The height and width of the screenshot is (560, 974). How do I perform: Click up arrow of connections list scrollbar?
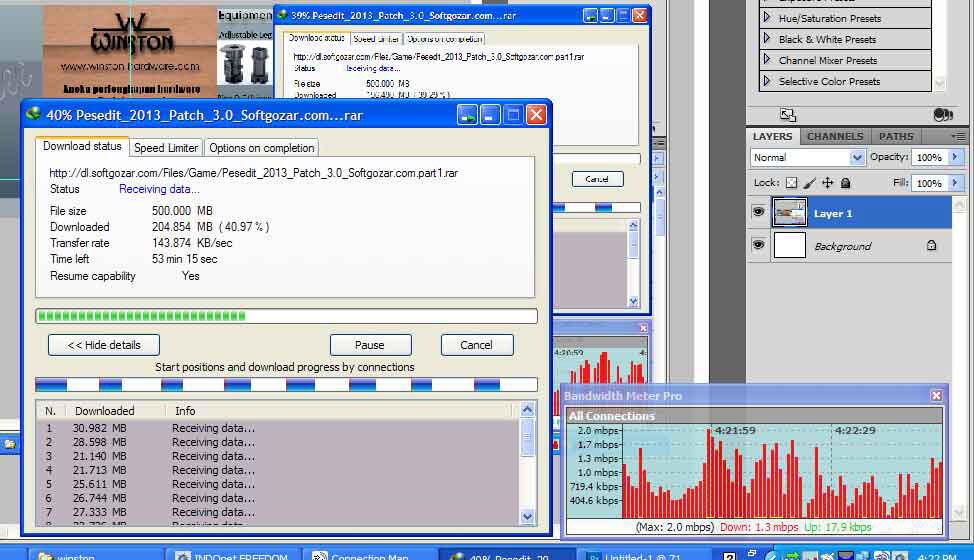click(527, 409)
